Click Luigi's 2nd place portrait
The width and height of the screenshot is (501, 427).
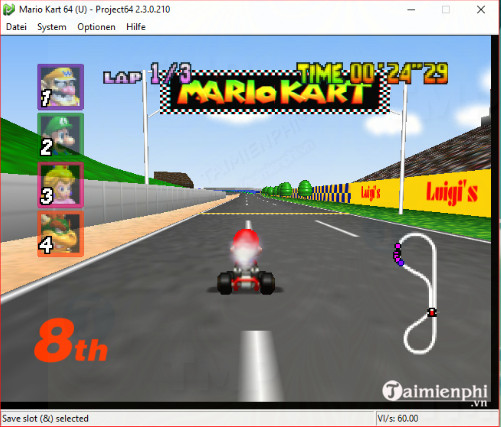60,135
